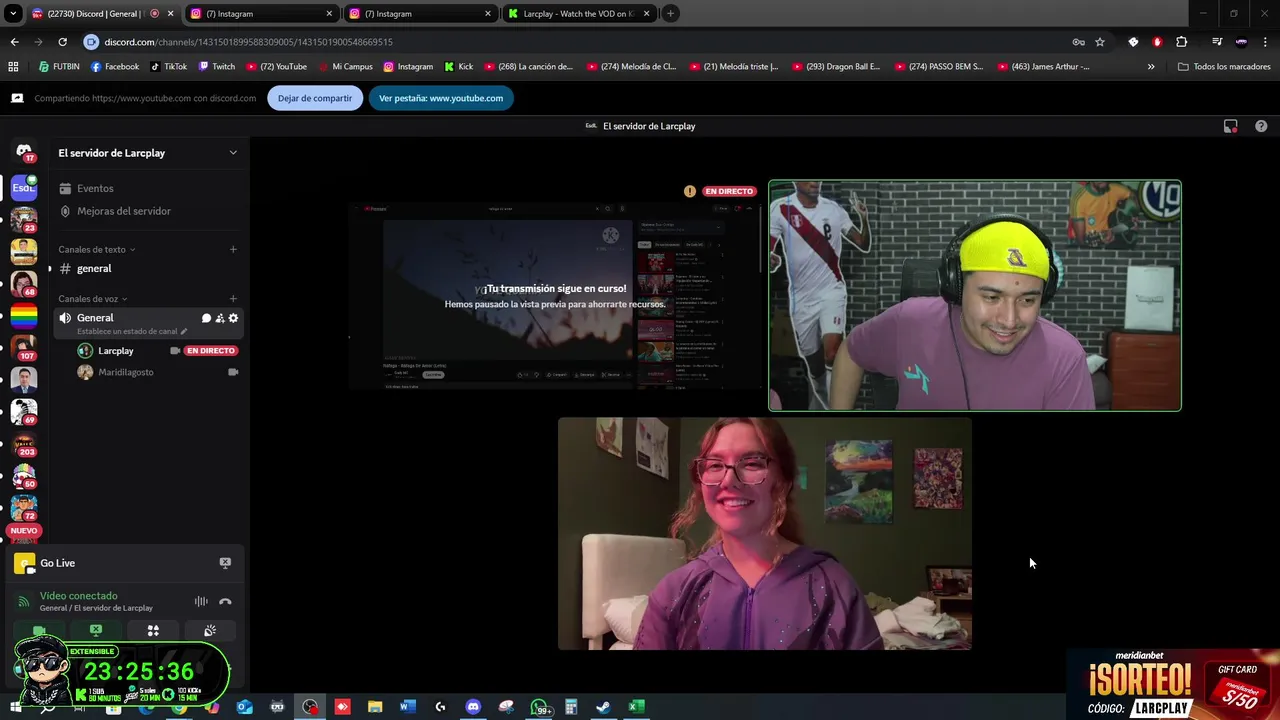The height and width of the screenshot is (720, 1280).
Task: Open Discord help question mark icon
Action: (1261, 126)
